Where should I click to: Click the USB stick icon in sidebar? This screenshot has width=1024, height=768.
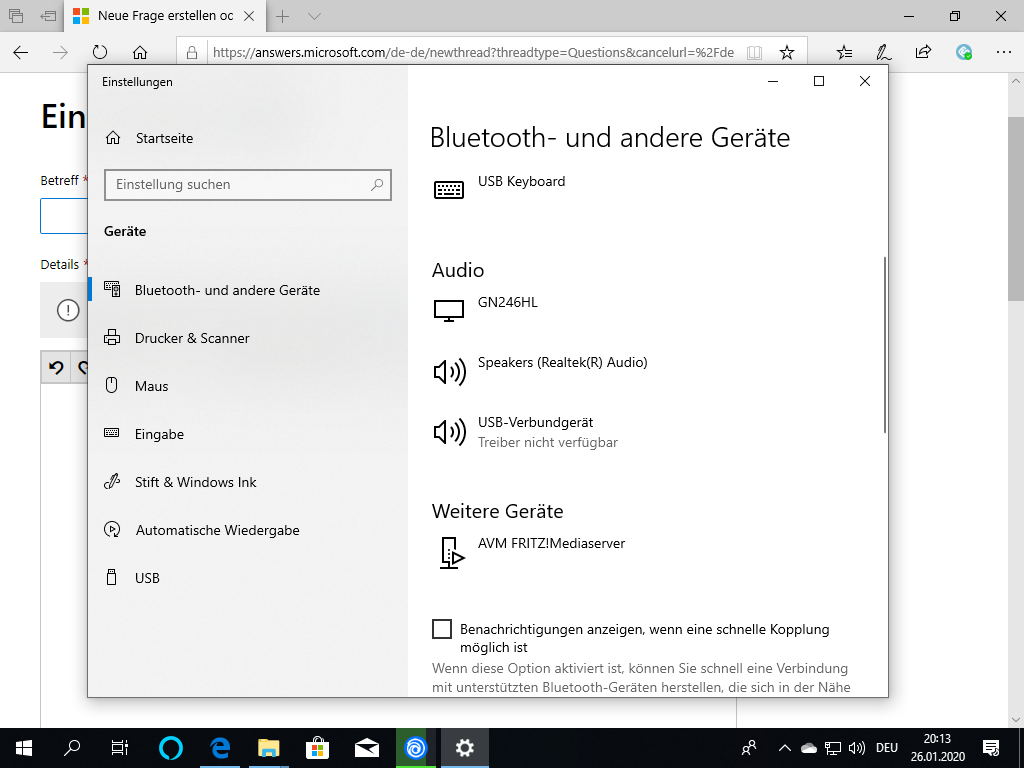[112, 577]
